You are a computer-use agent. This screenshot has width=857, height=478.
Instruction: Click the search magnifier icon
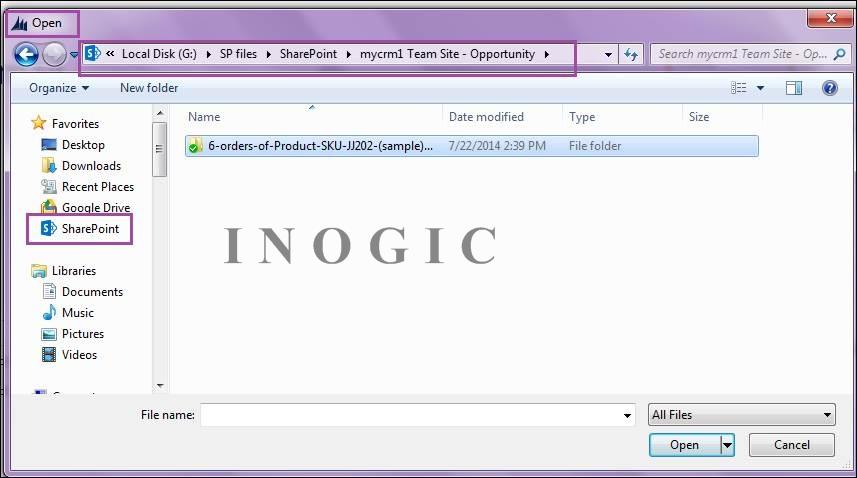840,54
